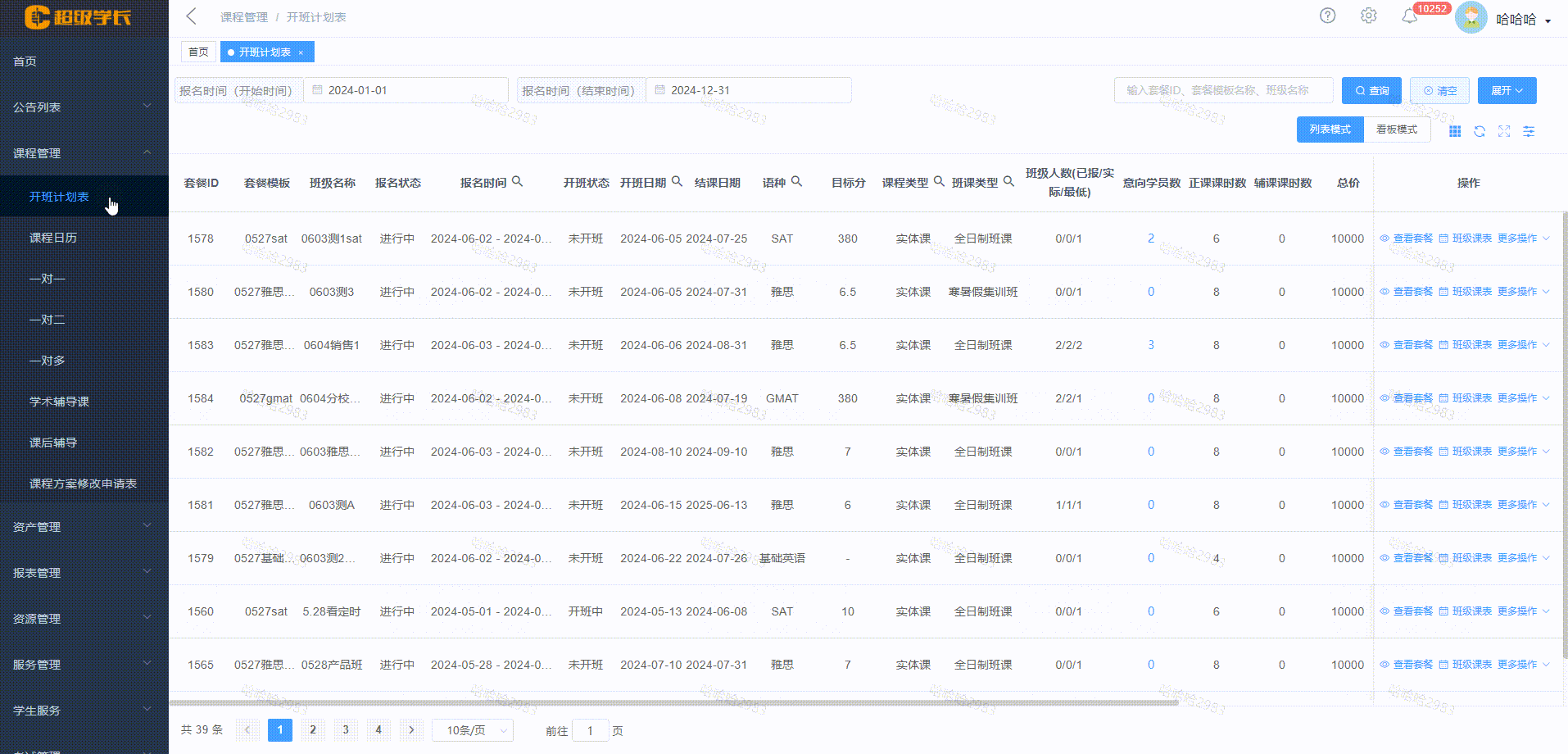Open the 10条/页 page size dropdown

coord(472,729)
